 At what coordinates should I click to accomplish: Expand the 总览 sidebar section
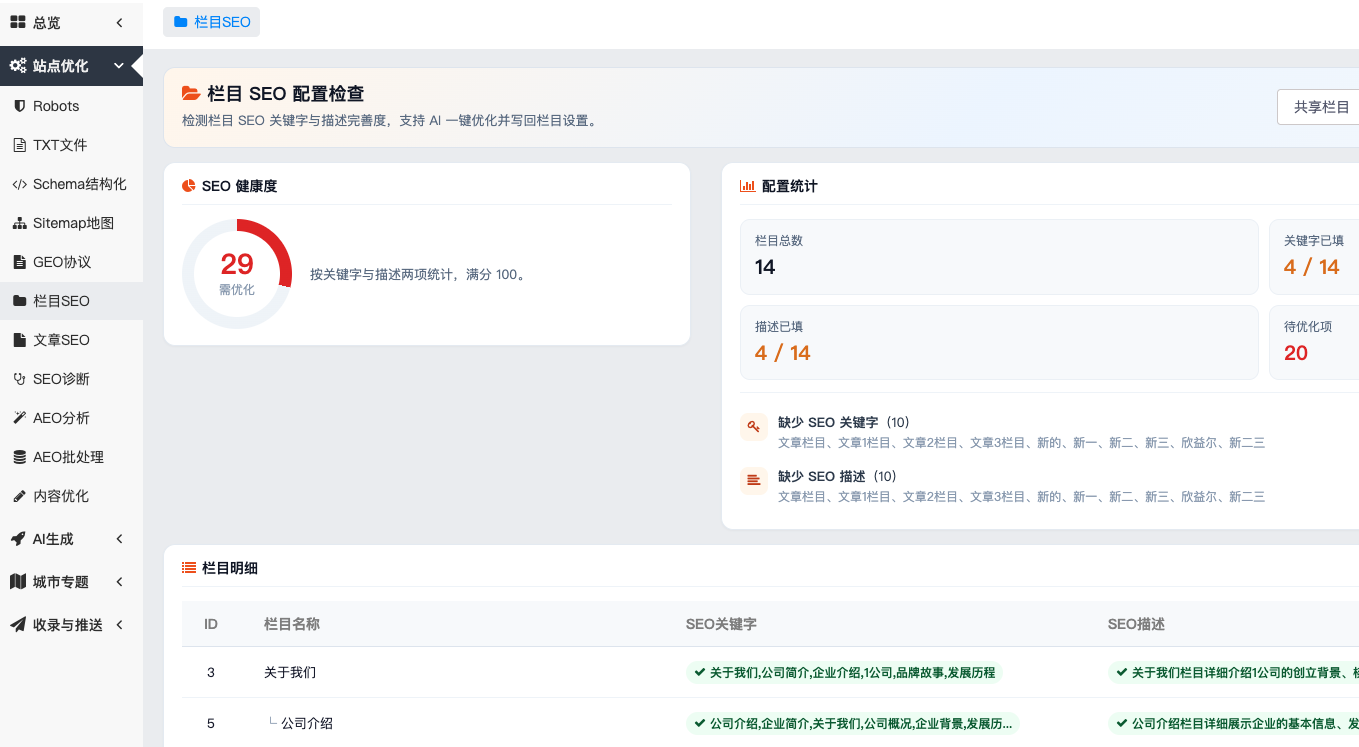71,22
